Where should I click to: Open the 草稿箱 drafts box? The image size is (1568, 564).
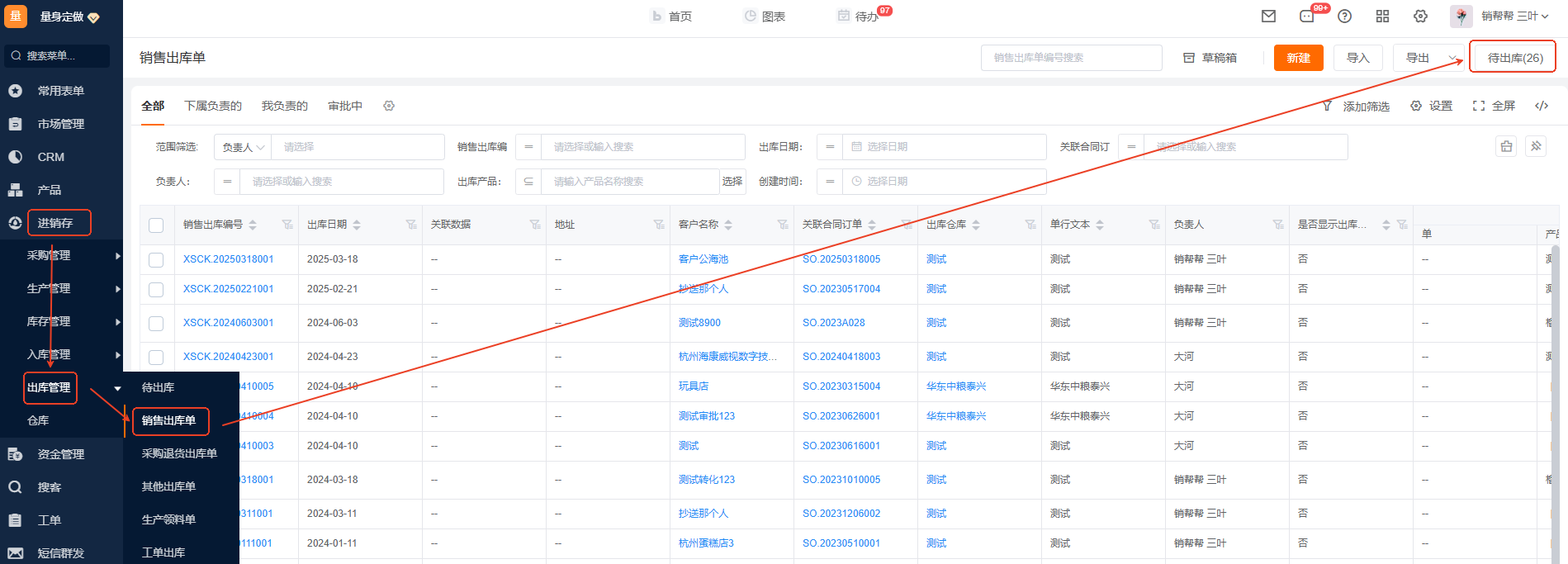(1210, 58)
